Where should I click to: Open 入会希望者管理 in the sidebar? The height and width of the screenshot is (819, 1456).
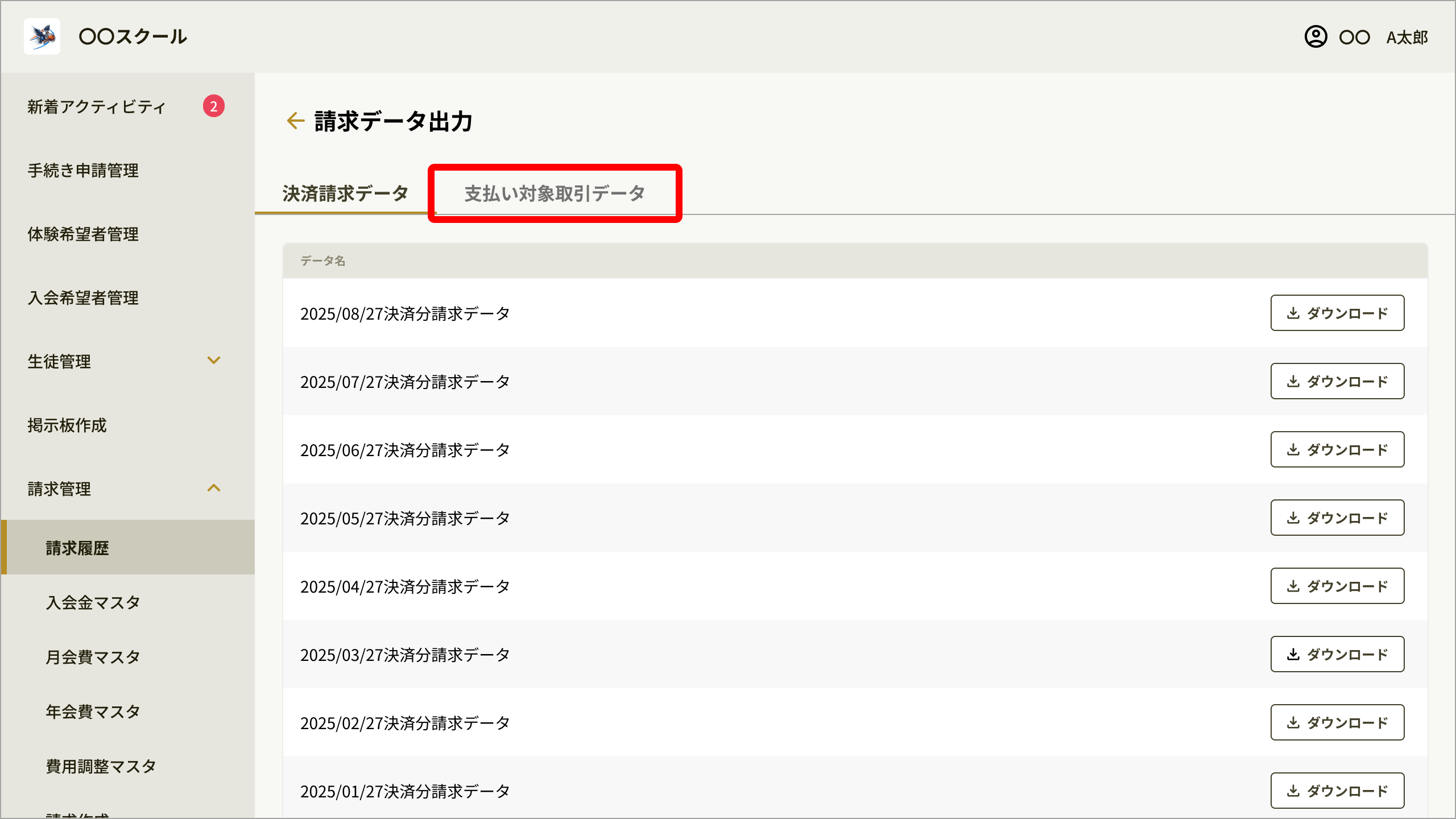click(83, 298)
